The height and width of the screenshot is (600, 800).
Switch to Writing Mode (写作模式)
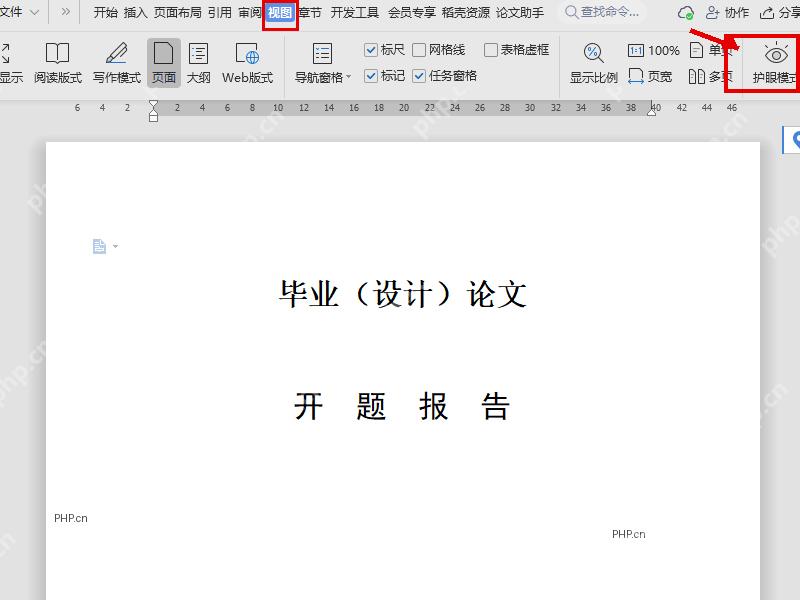coord(117,63)
